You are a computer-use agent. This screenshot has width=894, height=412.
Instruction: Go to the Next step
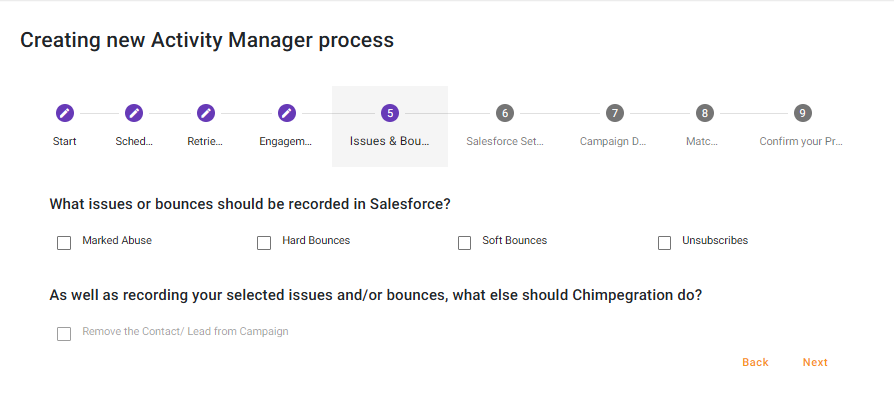815,362
